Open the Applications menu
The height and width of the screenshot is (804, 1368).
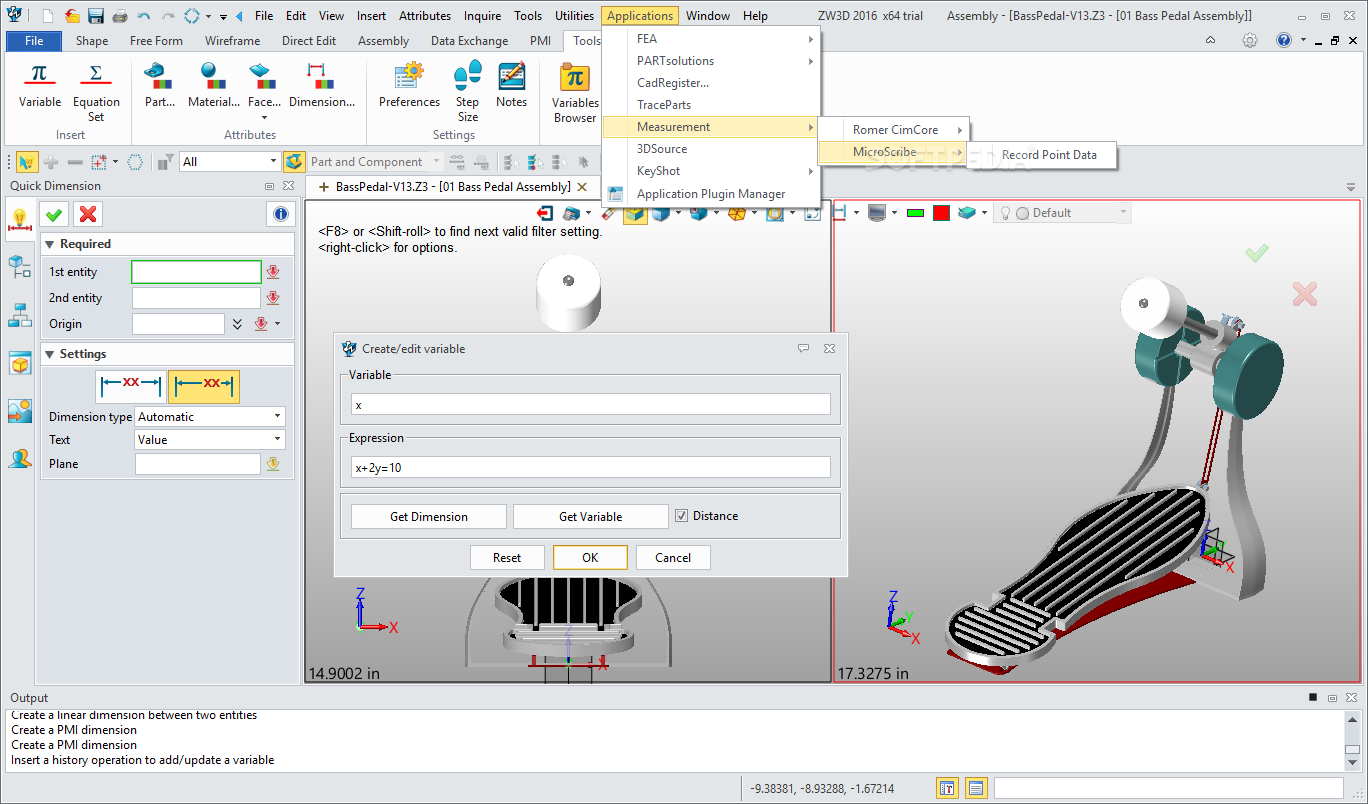tap(640, 16)
